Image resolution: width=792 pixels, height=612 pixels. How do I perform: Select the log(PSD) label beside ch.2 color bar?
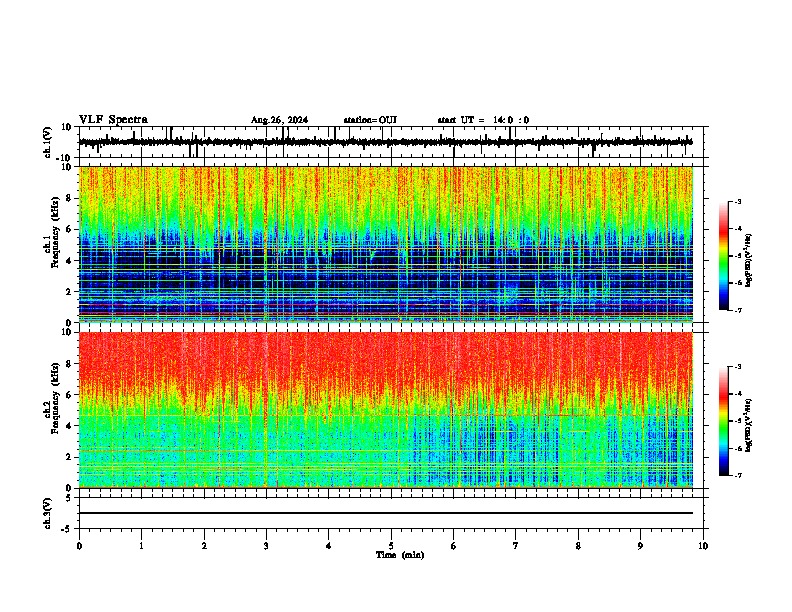click(749, 425)
